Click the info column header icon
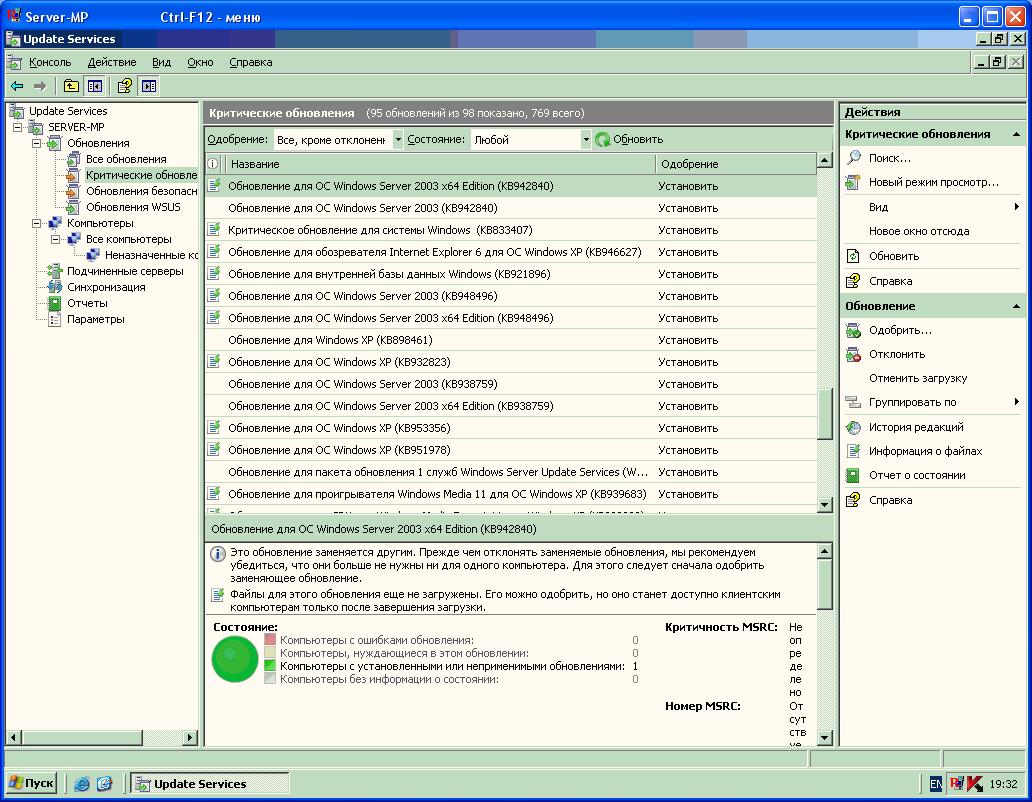 click(x=213, y=164)
